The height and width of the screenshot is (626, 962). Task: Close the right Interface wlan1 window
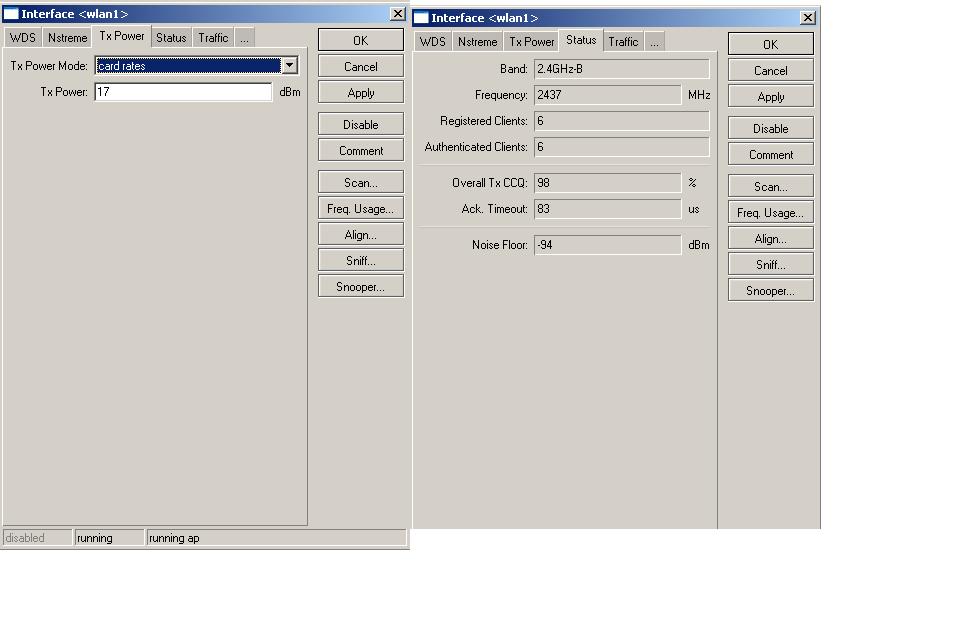pyautogui.click(x=808, y=18)
